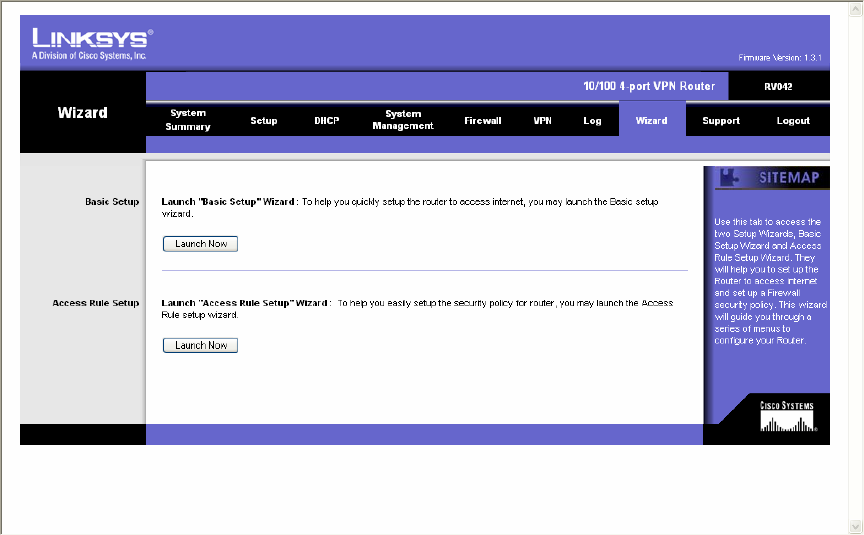This screenshot has width=864, height=535.
Task: Click the Firmware Version: 1.3.1 text
Action: pyautogui.click(x=780, y=57)
